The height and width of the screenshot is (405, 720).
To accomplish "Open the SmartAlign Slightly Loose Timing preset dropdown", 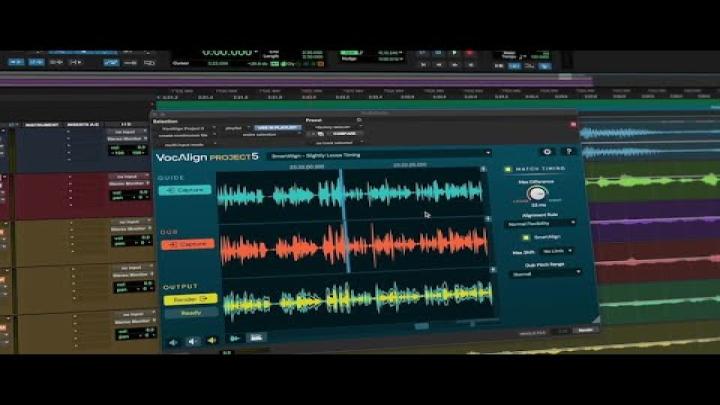I will [x=380, y=155].
